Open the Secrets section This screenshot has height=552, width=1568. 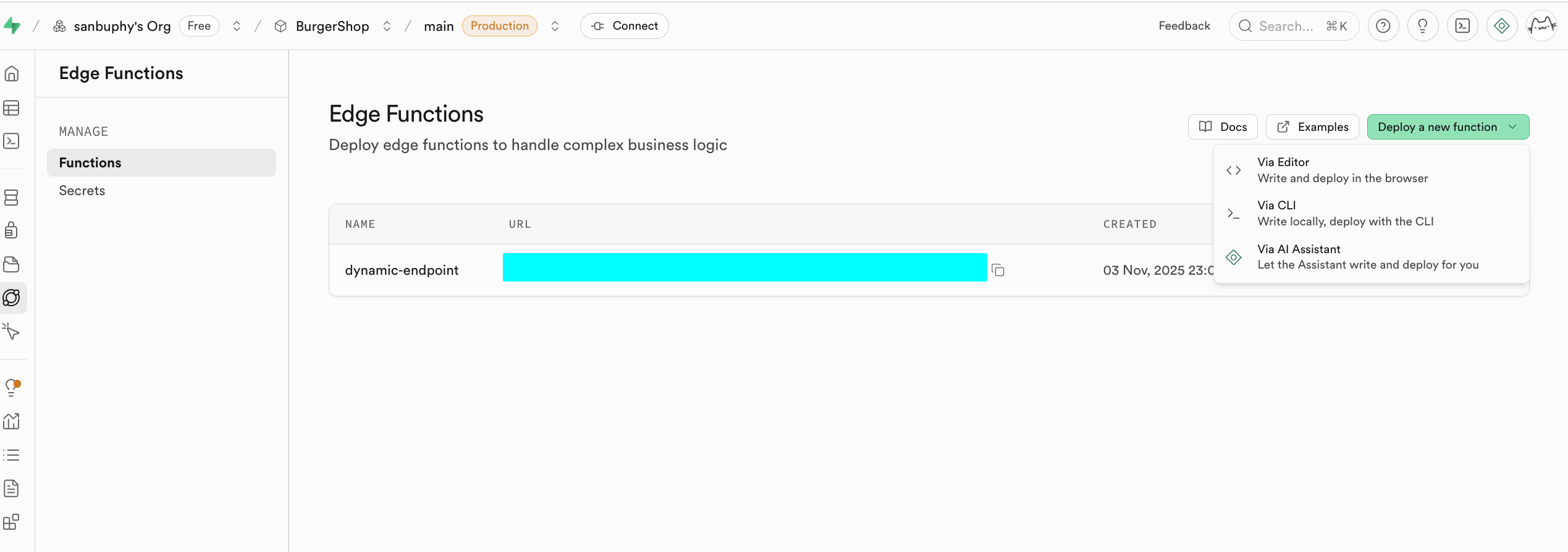(x=82, y=191)
